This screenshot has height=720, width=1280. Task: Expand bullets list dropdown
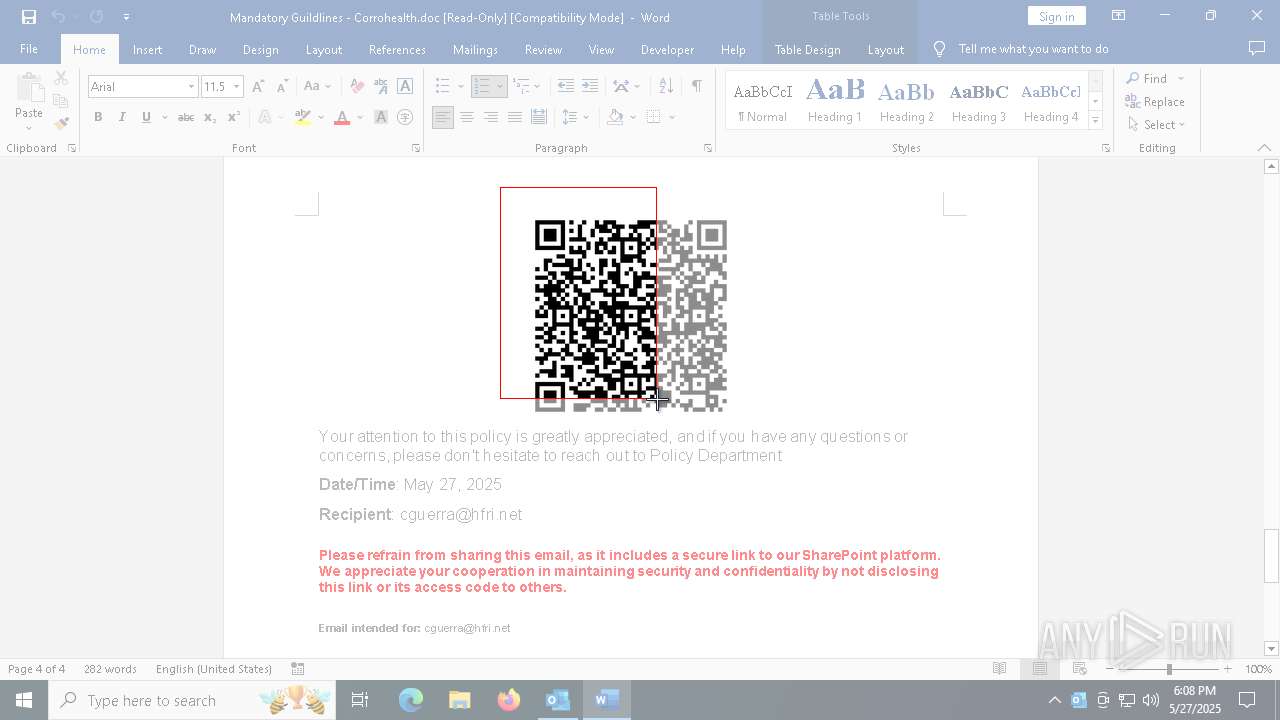click(x=461, y=87)
